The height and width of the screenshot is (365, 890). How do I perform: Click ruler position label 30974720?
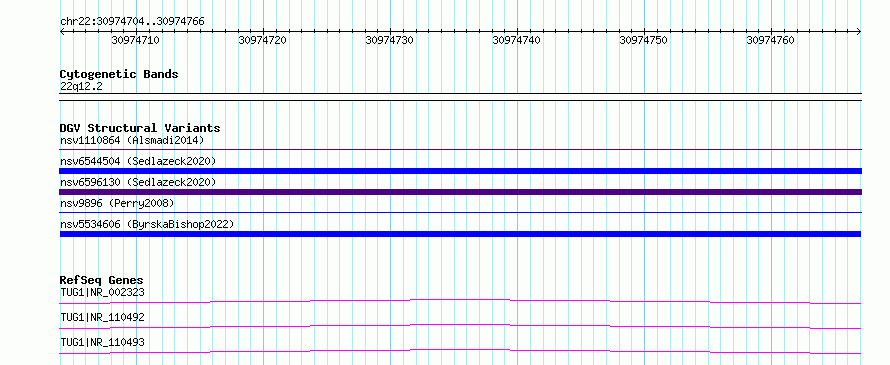(x=263, y=40)
